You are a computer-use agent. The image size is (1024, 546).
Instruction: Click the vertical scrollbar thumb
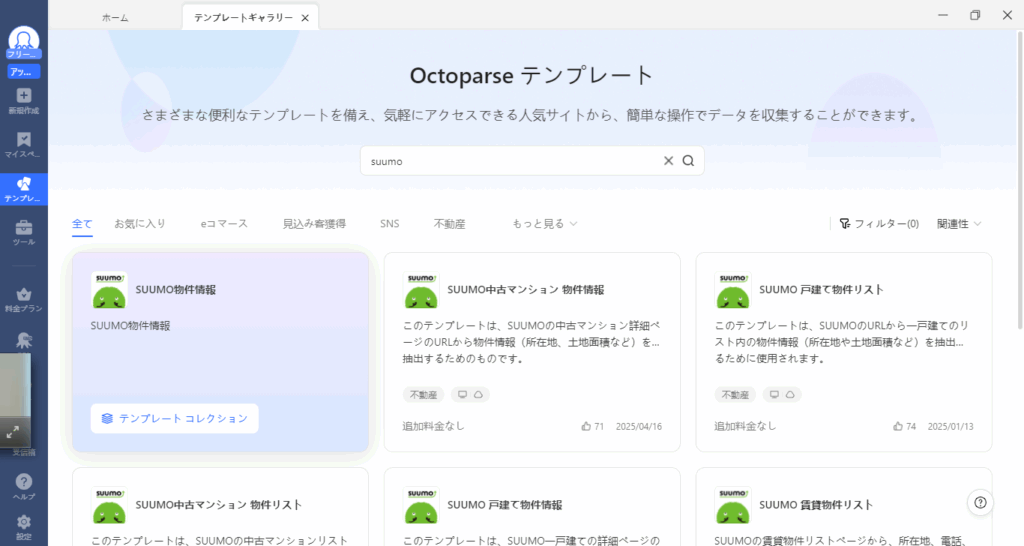[1019, 178]
